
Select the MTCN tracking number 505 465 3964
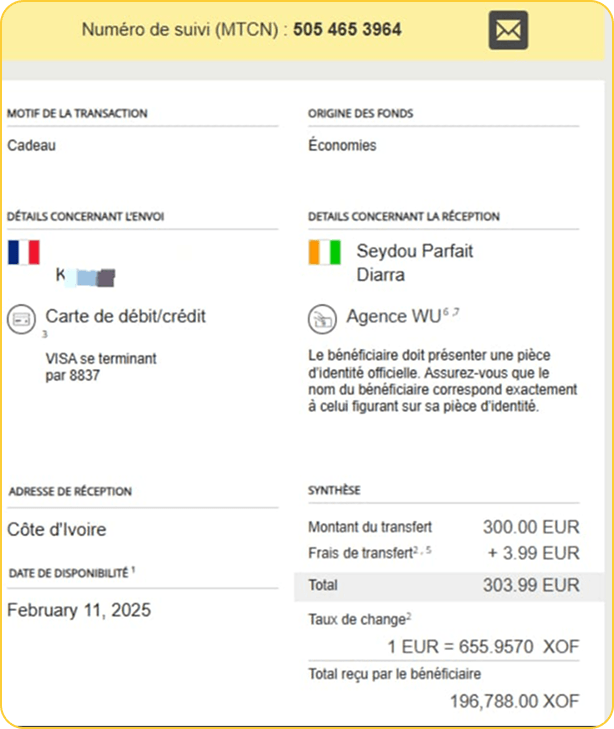point(347,30)
